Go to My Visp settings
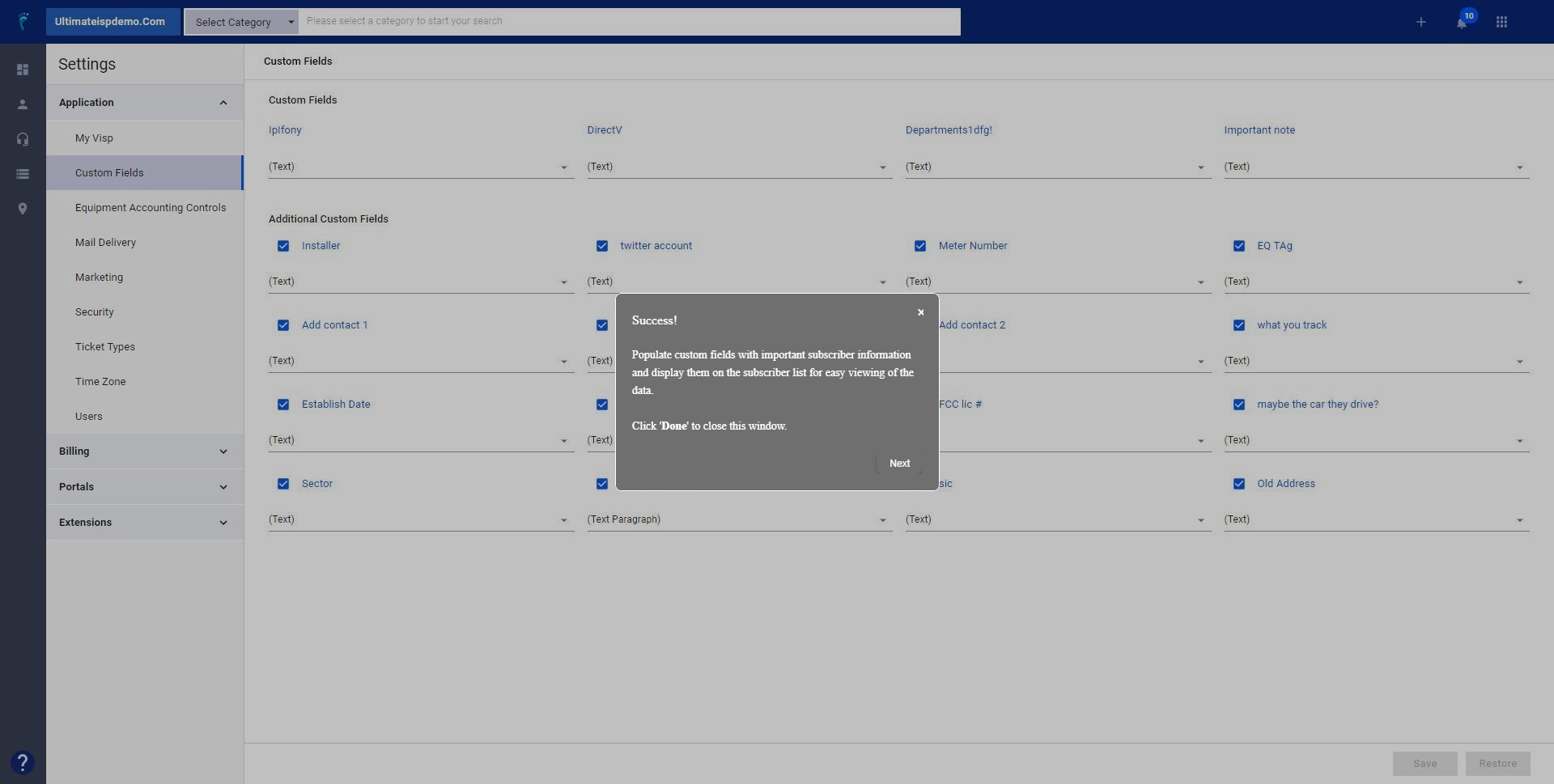 [x=144, y=138]
